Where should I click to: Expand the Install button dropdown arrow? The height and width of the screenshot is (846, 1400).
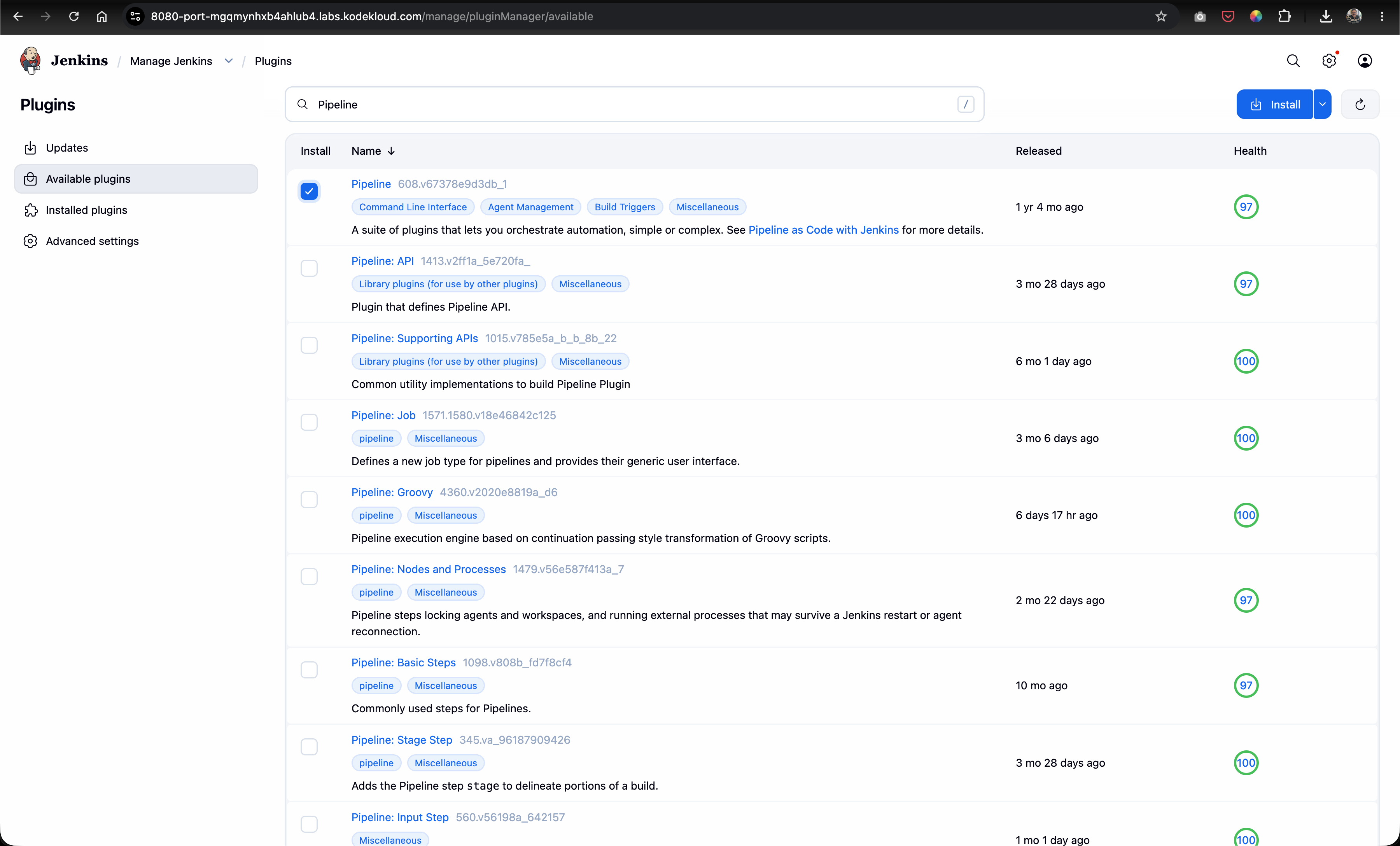pyautogui.click(x=1323, y=105)
